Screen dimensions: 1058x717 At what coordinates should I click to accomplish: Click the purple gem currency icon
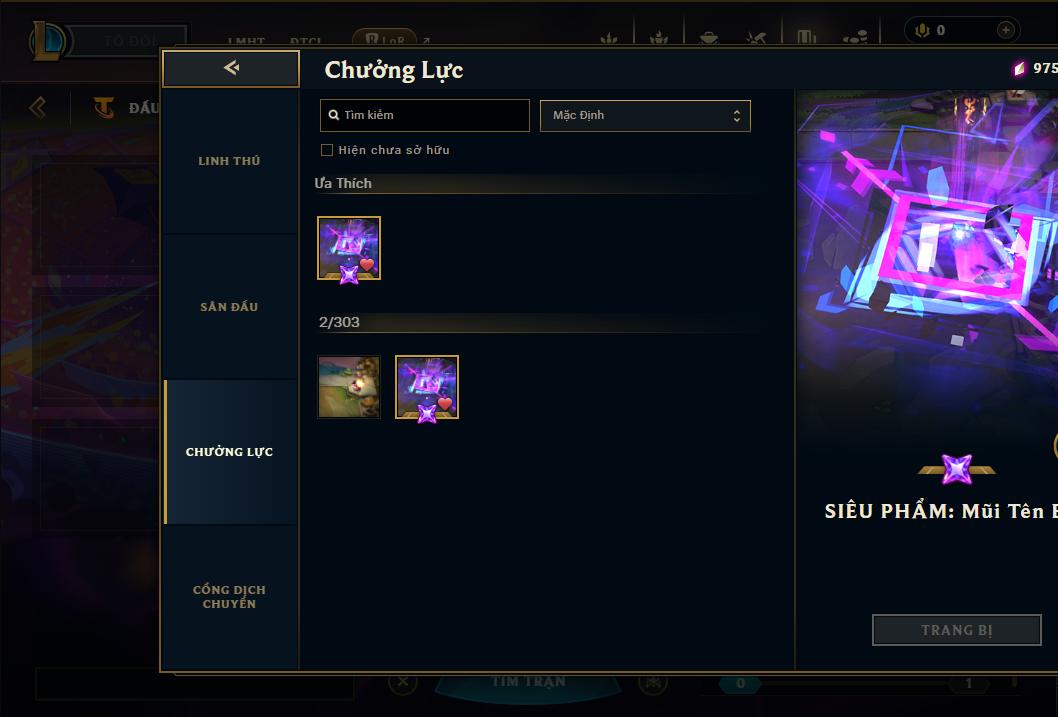[1019, 68]
